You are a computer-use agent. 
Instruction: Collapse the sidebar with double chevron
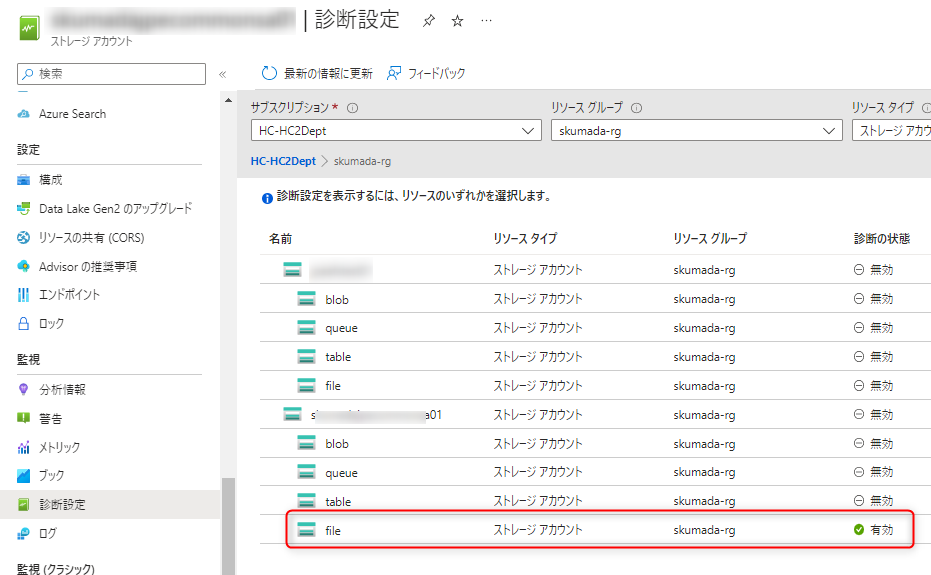[x=223, y=74]
